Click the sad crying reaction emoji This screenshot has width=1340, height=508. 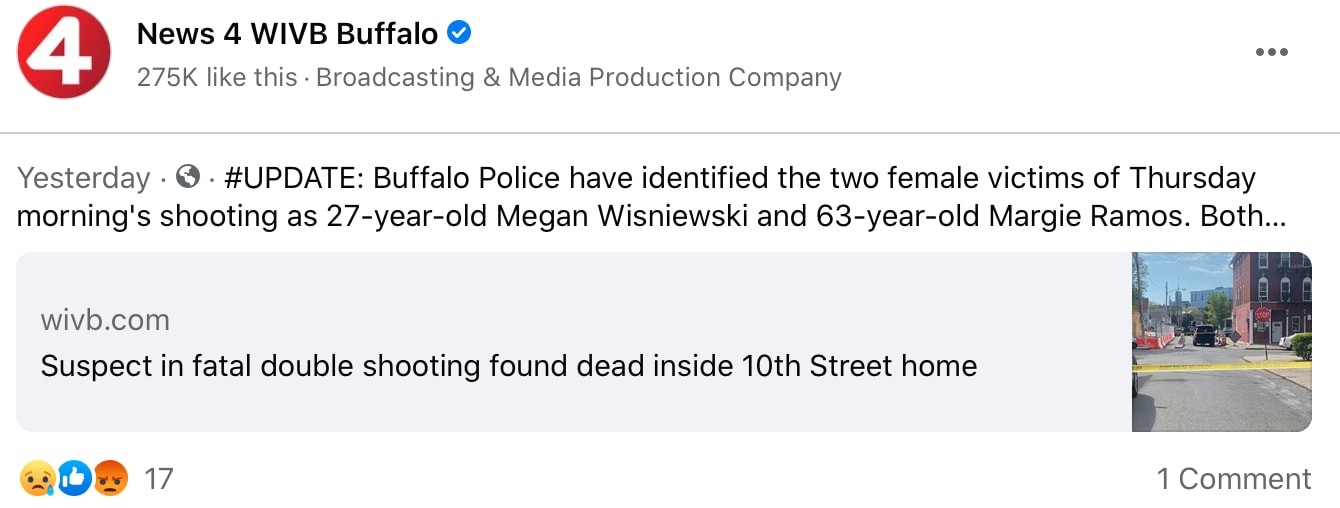[x=35, y=479]
